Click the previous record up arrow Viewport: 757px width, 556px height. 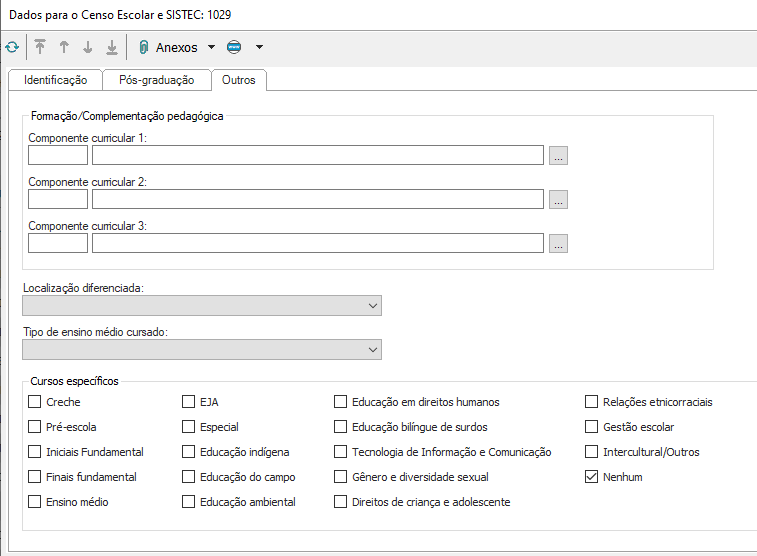64,47
